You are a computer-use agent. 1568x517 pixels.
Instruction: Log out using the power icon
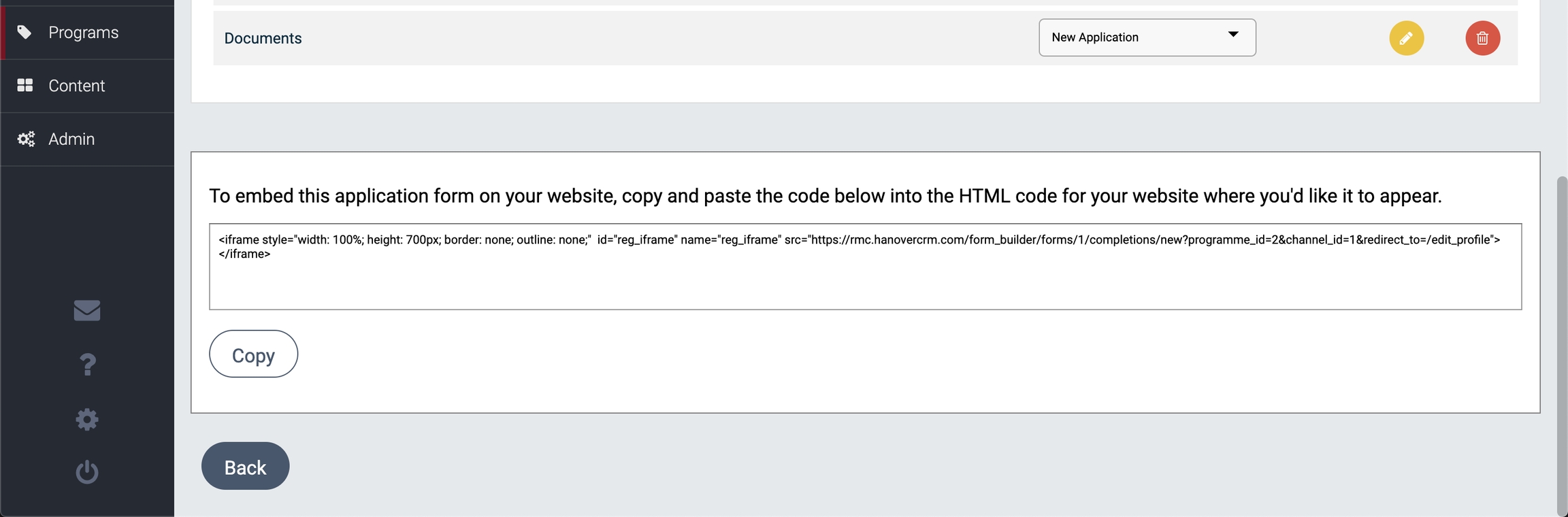pyautogui.click(x=87, y=471)
